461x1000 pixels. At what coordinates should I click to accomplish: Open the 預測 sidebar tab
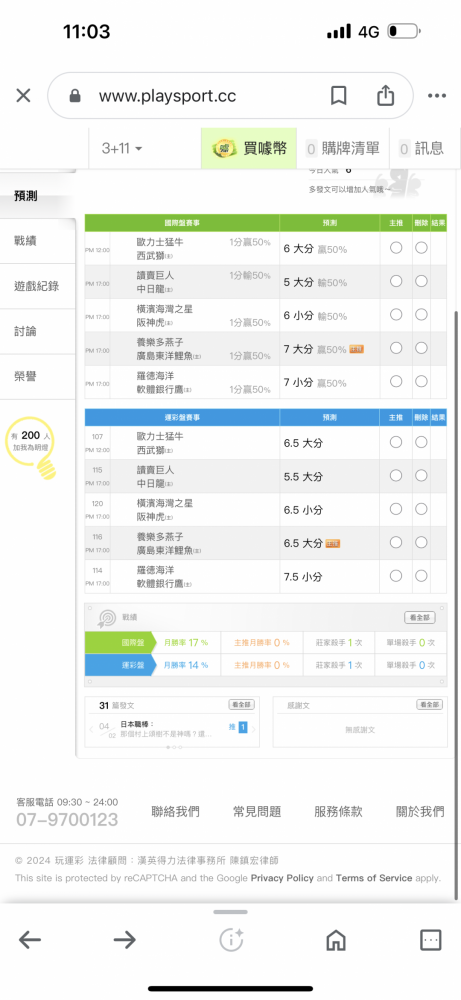37,196
